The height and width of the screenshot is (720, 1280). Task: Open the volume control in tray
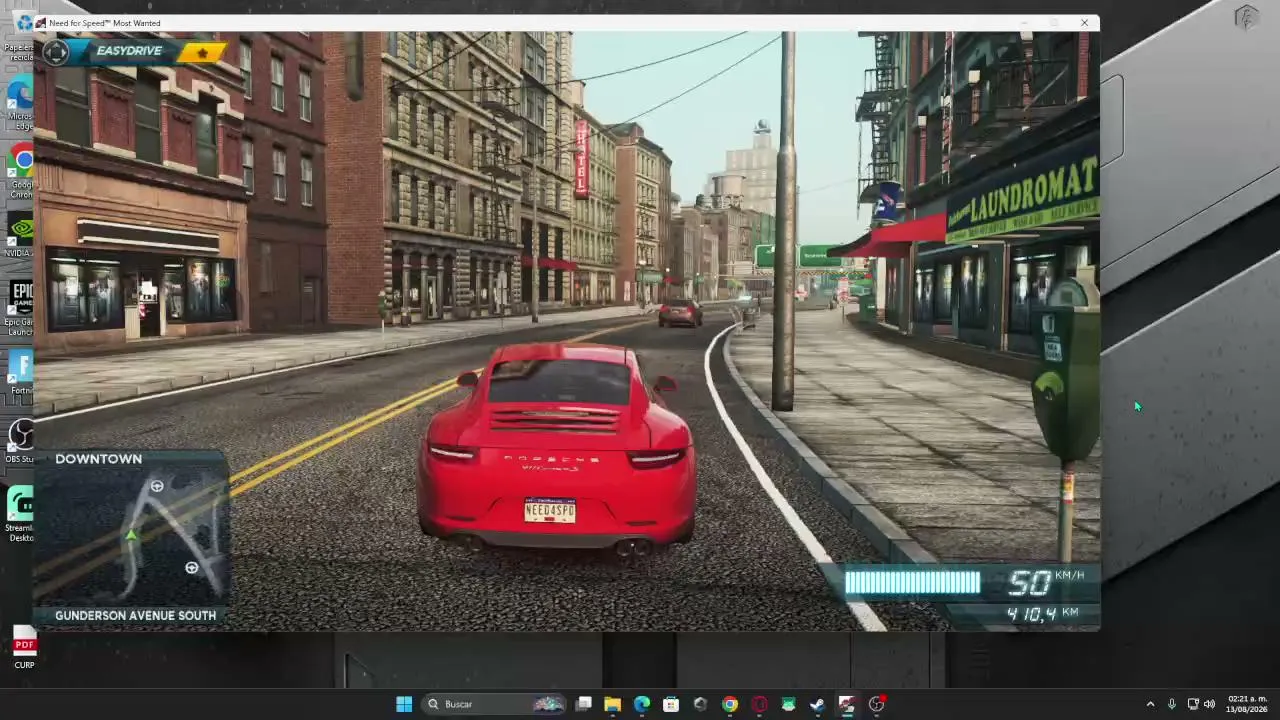tap(1210, 704)
